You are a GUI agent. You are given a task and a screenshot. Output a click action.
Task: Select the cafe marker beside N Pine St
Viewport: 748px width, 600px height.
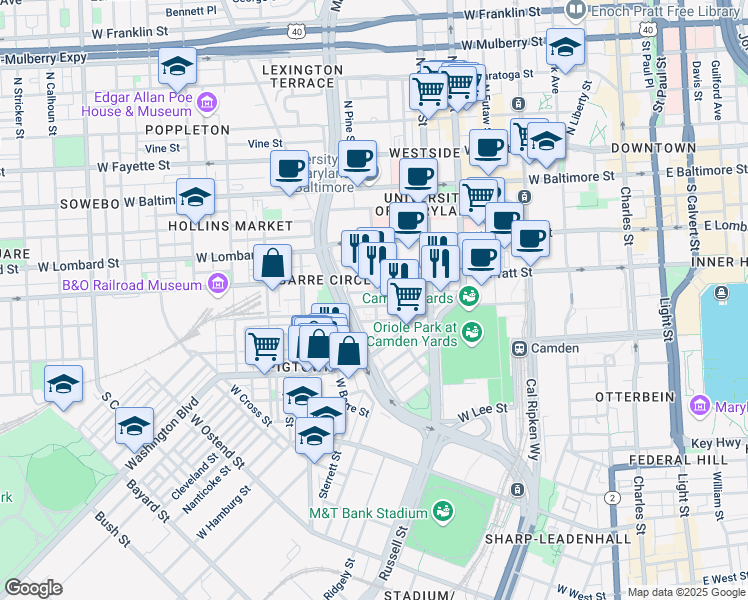(x=358, y=162)
